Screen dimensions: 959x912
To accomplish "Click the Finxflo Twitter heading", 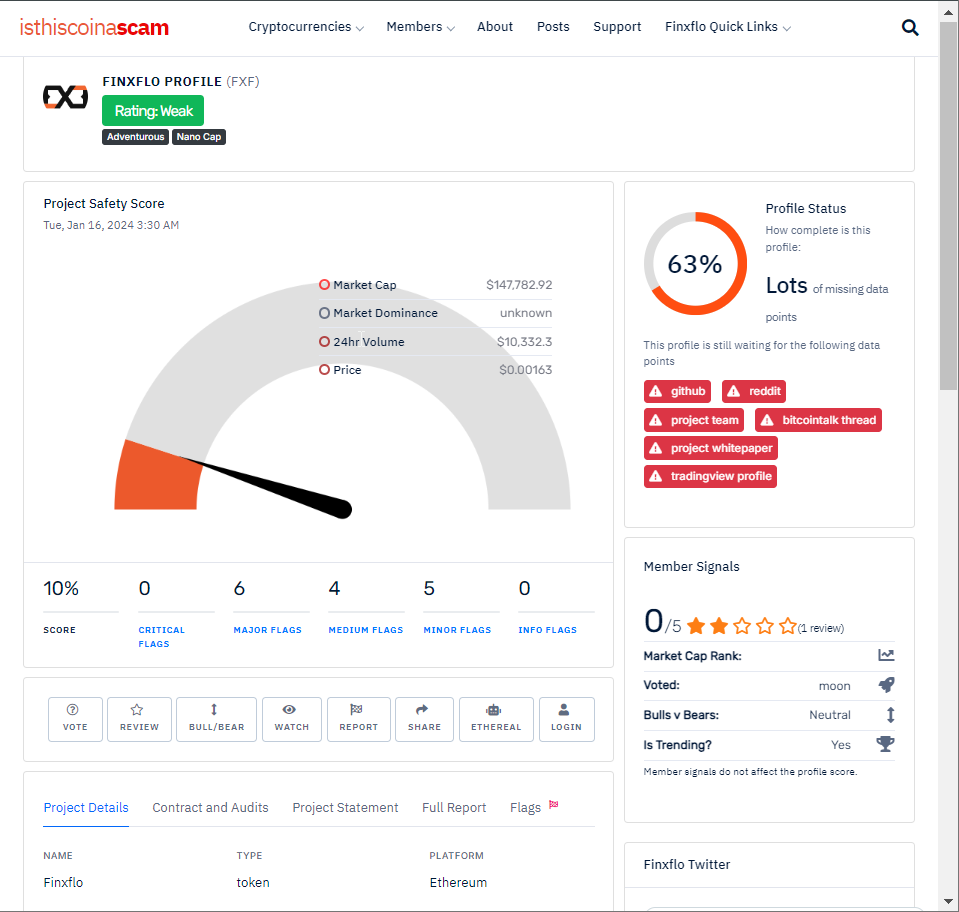I will [x=687, y=864].
